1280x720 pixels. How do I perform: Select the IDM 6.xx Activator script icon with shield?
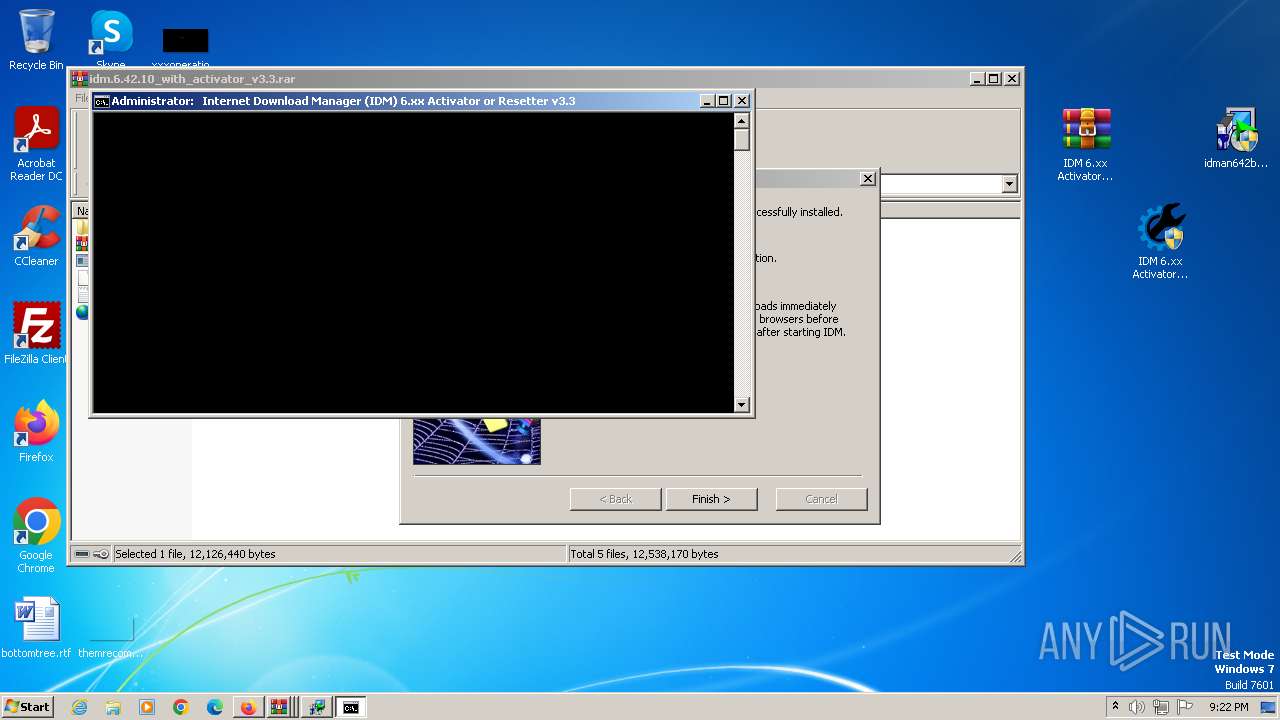click(1160, 242)
